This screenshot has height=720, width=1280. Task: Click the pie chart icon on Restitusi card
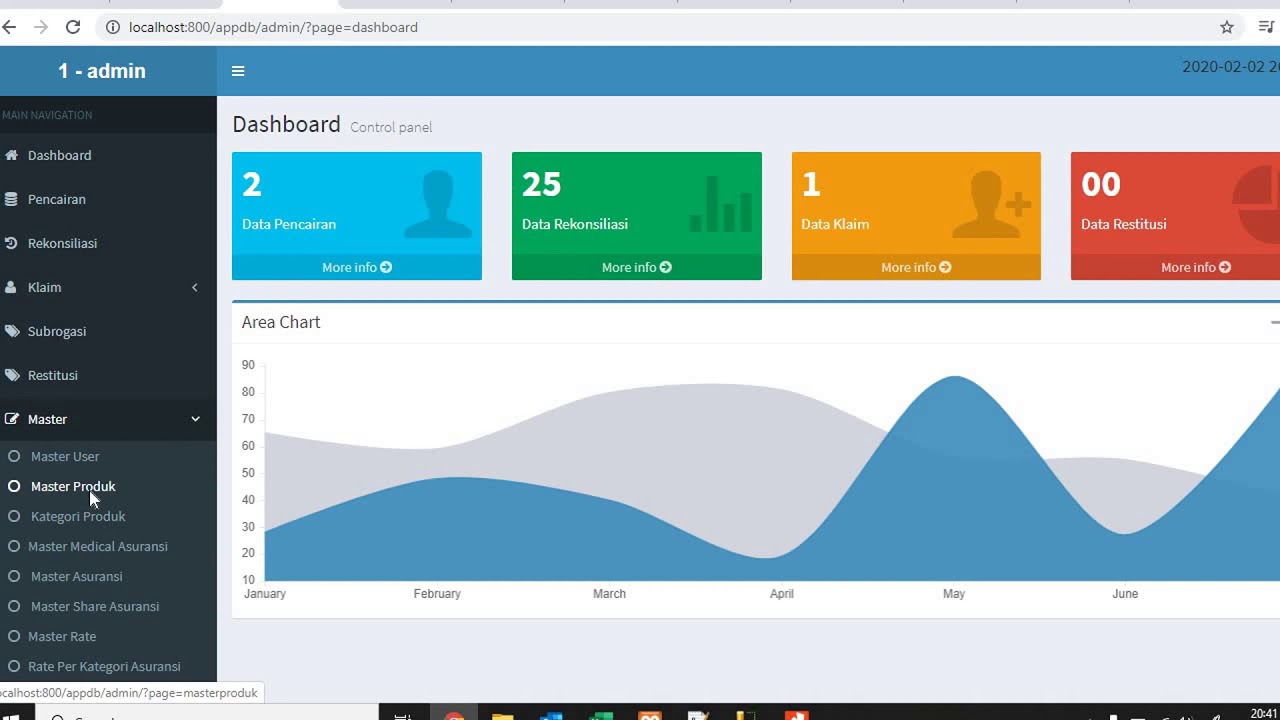coord(1256,204)
